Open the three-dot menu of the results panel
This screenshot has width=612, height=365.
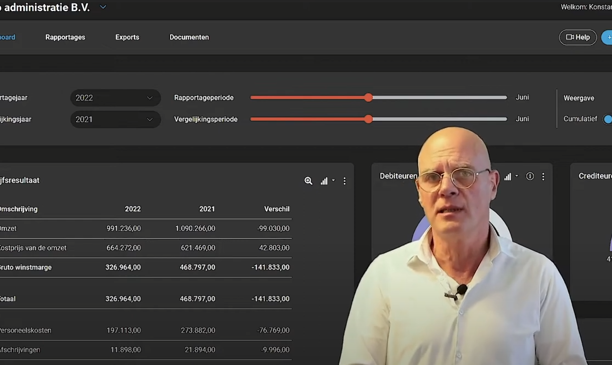(344, 181)
